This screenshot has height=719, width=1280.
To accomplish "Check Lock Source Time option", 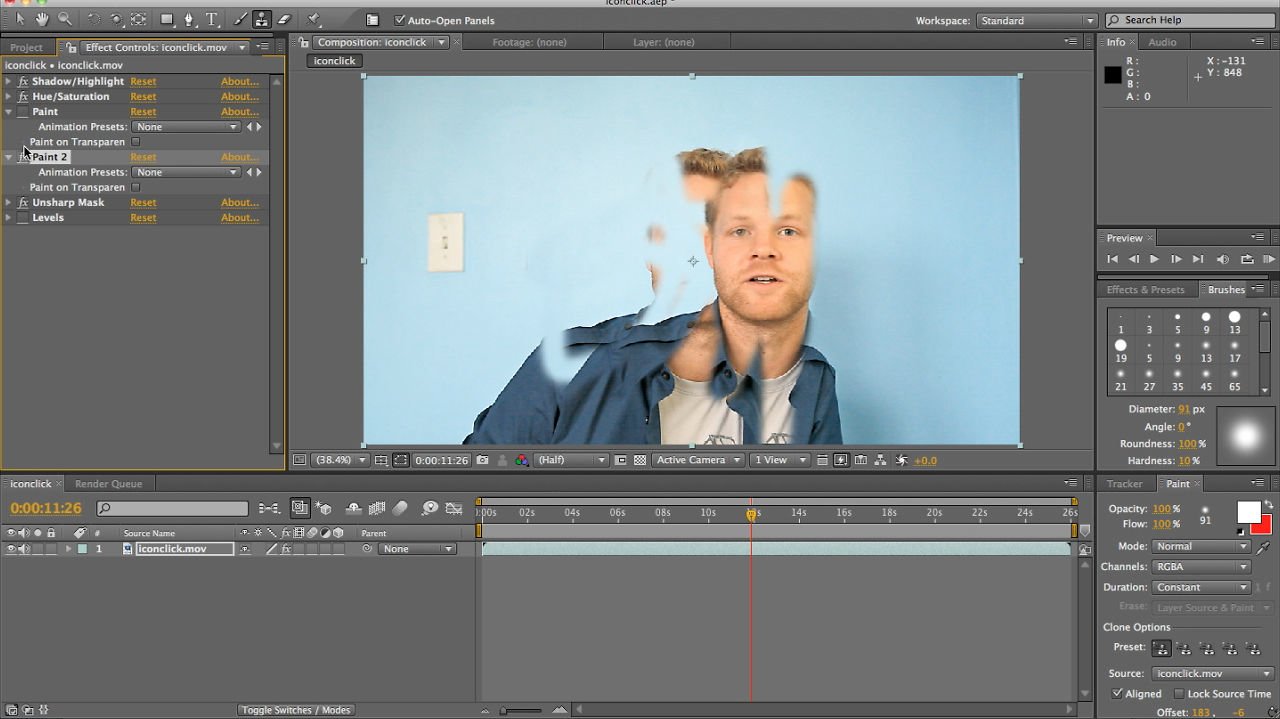I will 1179,693.
